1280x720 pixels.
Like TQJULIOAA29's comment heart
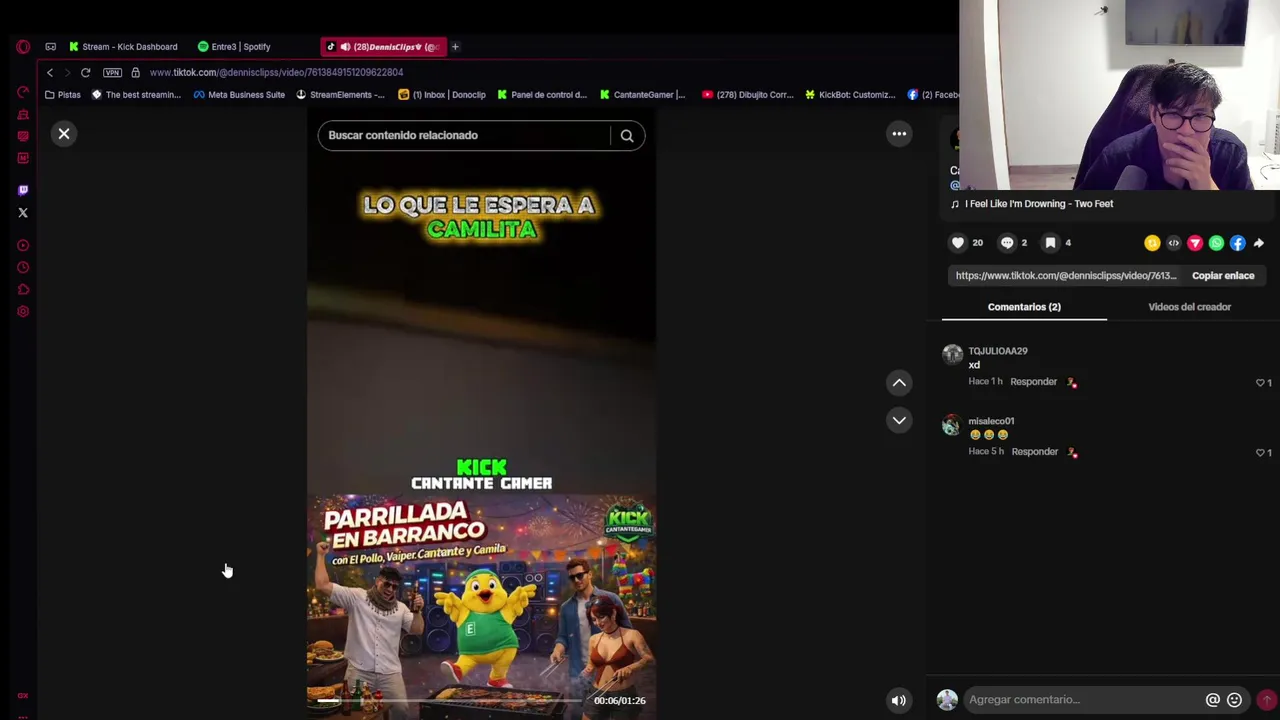coord(1260,383)
